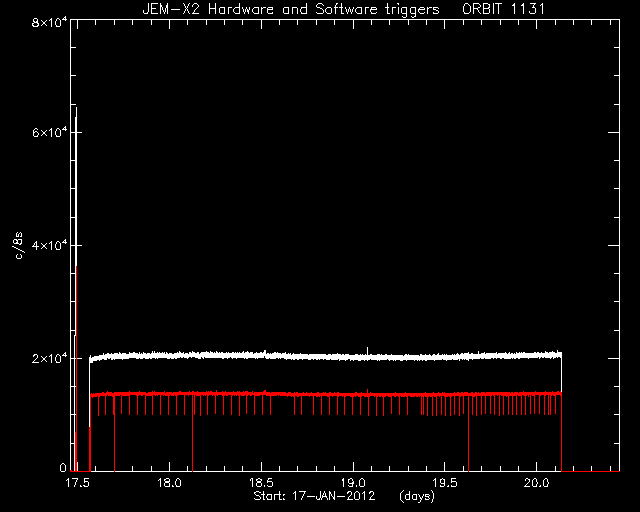This screenshot has width=640, height=512.
Task: Click the 19.5 x-axis tick label
Action: [x=445, y=483]
